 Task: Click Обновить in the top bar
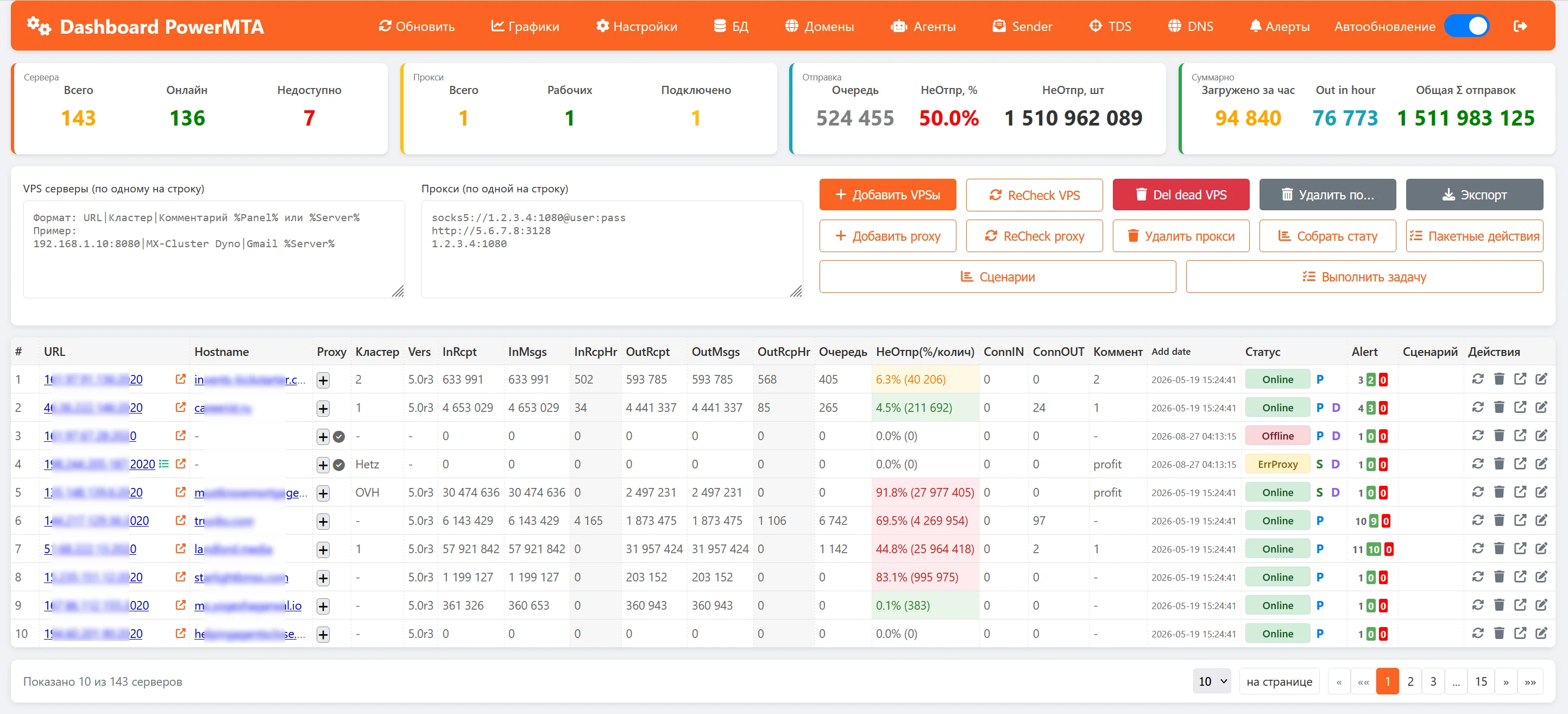click(x=417, y=26)
